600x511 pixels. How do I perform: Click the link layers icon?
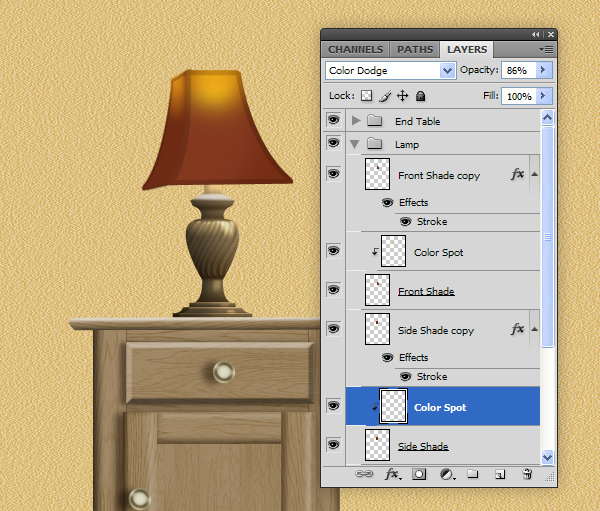point(366,474)
